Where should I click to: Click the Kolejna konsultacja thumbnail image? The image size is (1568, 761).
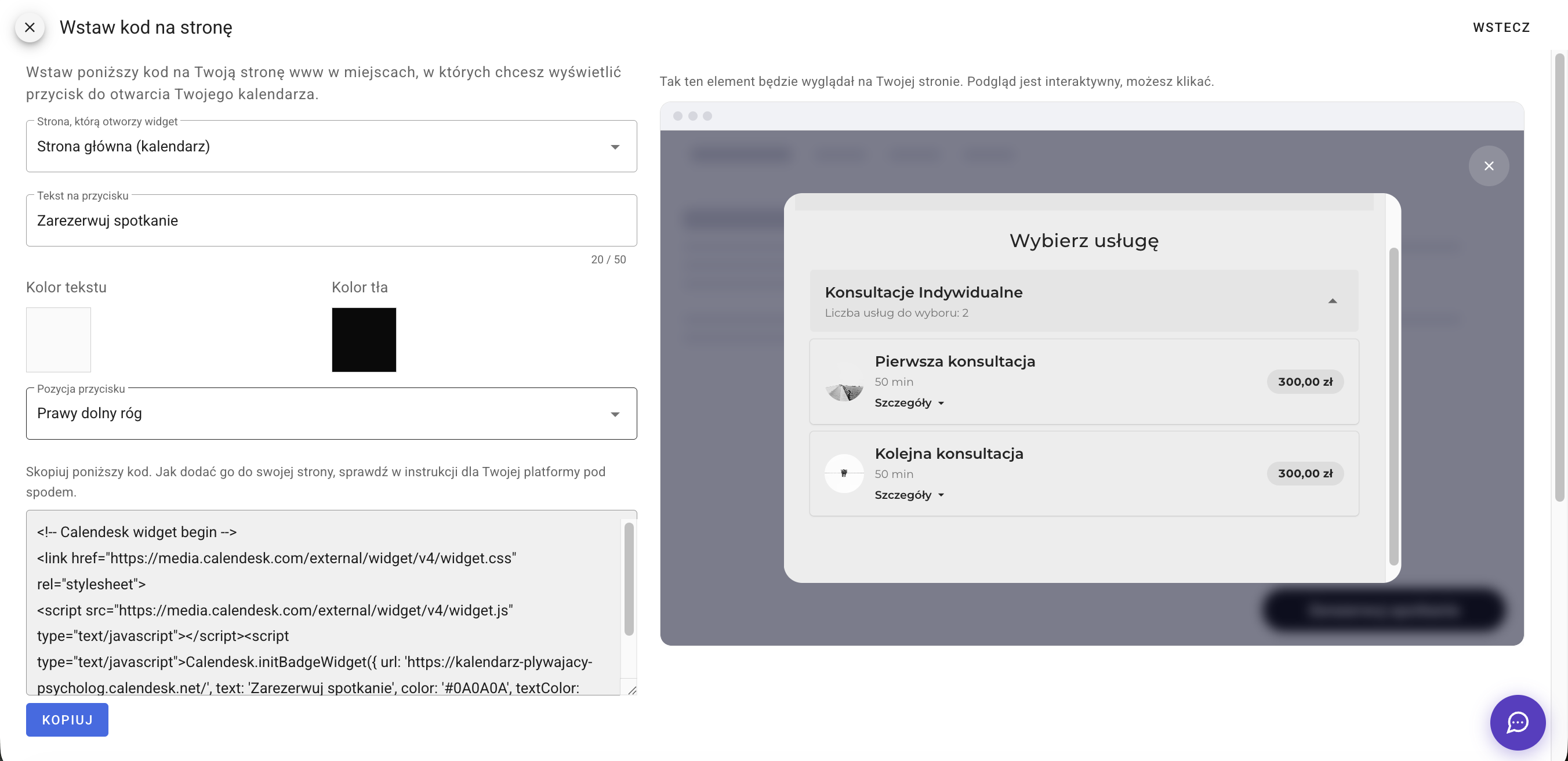point(844,474)
